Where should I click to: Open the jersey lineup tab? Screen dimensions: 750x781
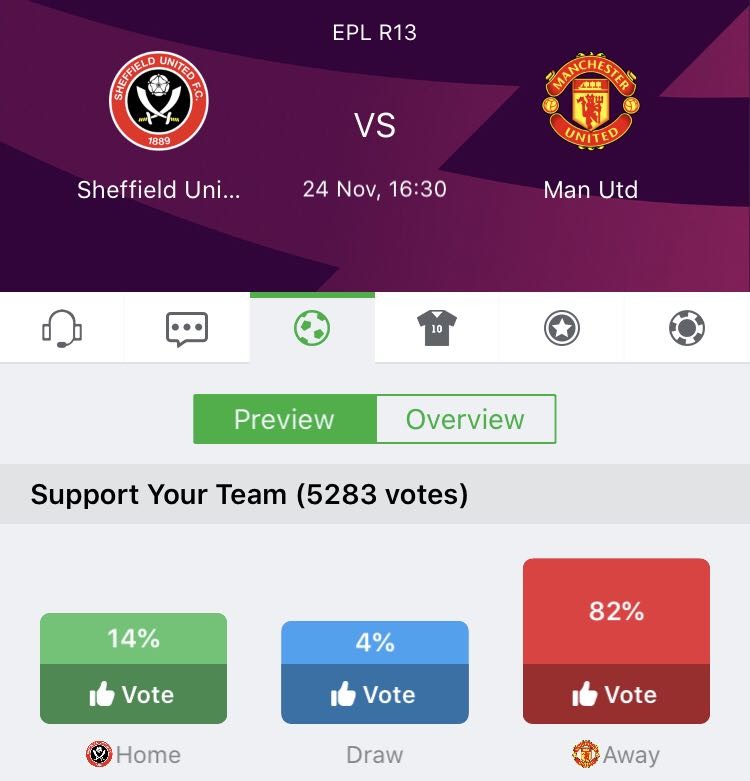(x=437, y=328)
